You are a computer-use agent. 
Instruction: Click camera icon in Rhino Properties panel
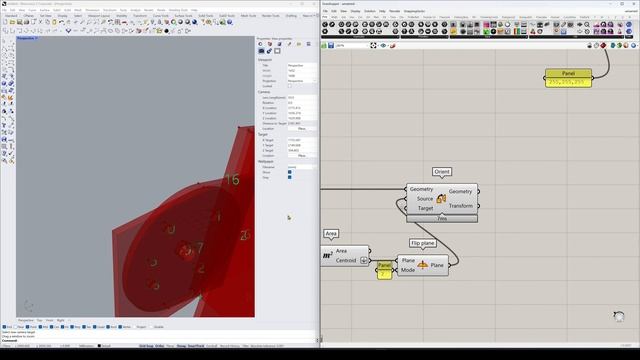tap(261, 51)
